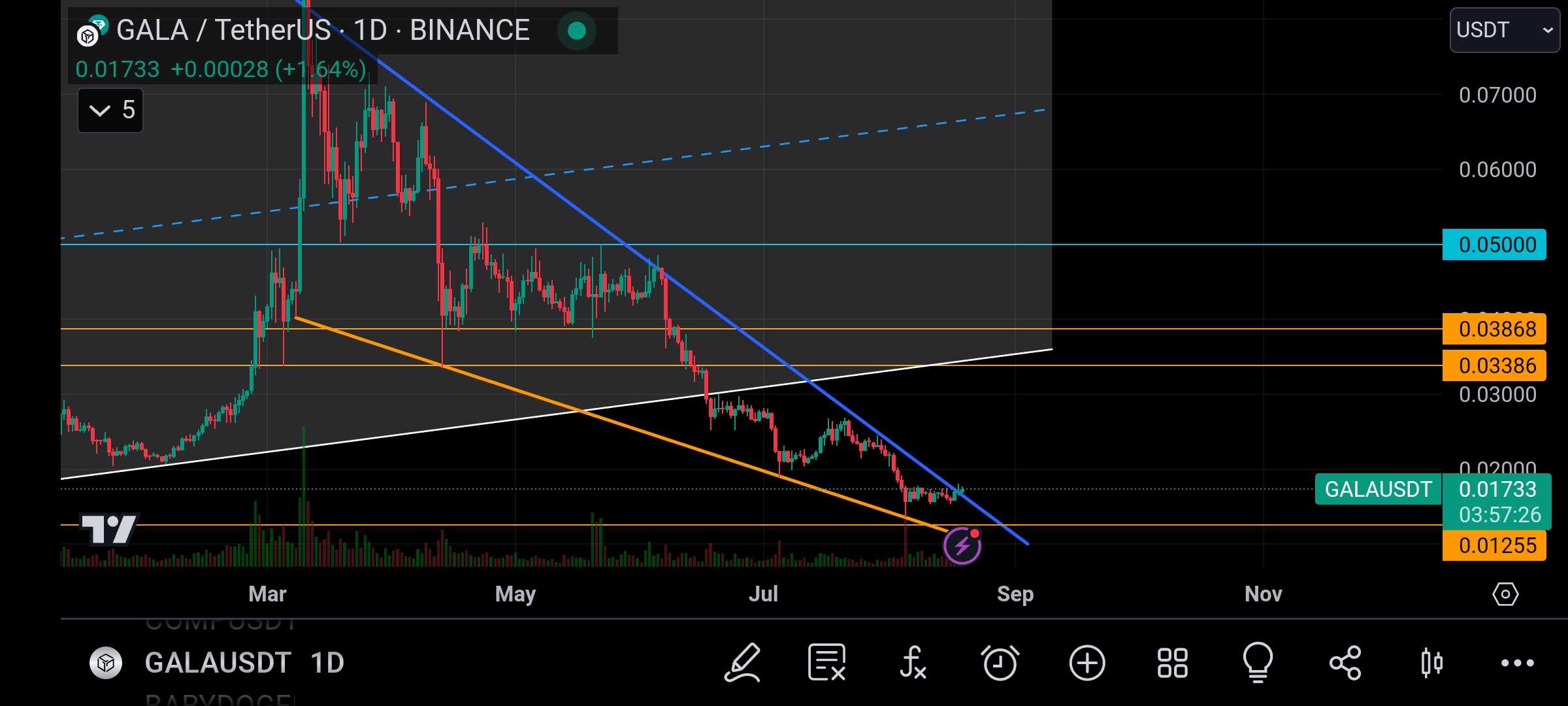
Task: Tap the 1D timeframe label in the bottom bar
Action: tap(327, 663)
